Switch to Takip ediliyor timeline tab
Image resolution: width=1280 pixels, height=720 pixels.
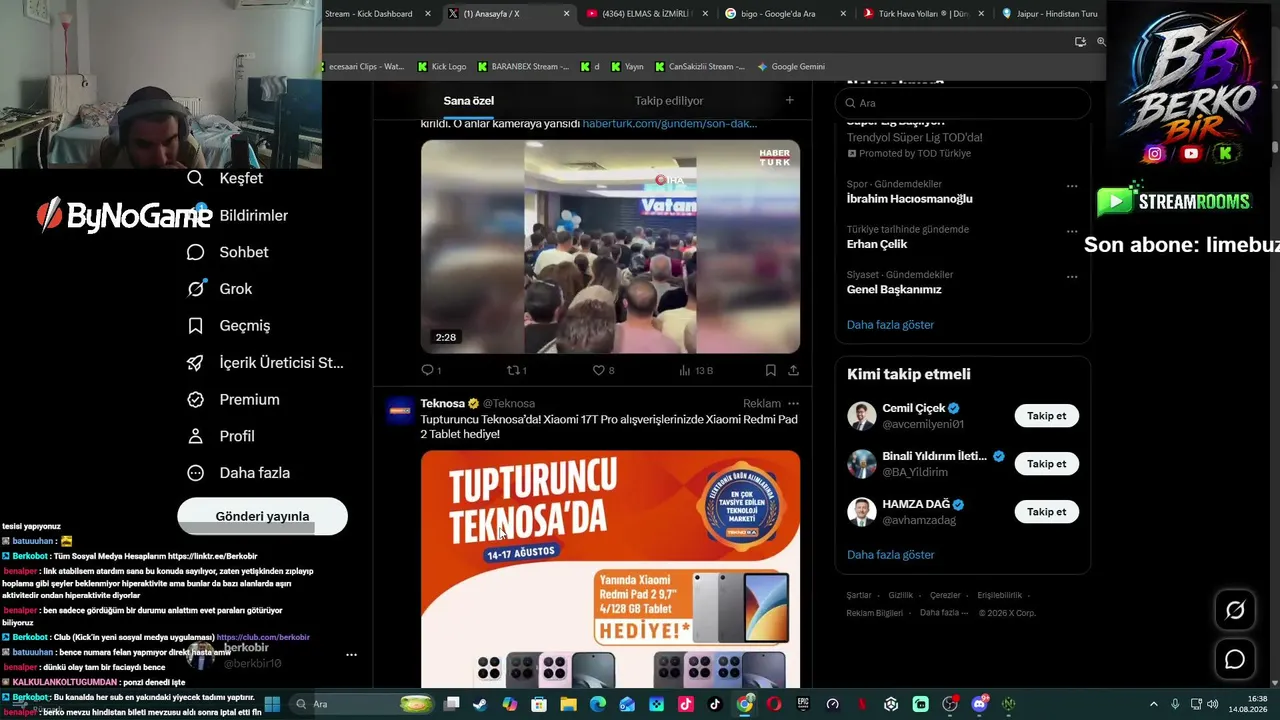(669, 101)
